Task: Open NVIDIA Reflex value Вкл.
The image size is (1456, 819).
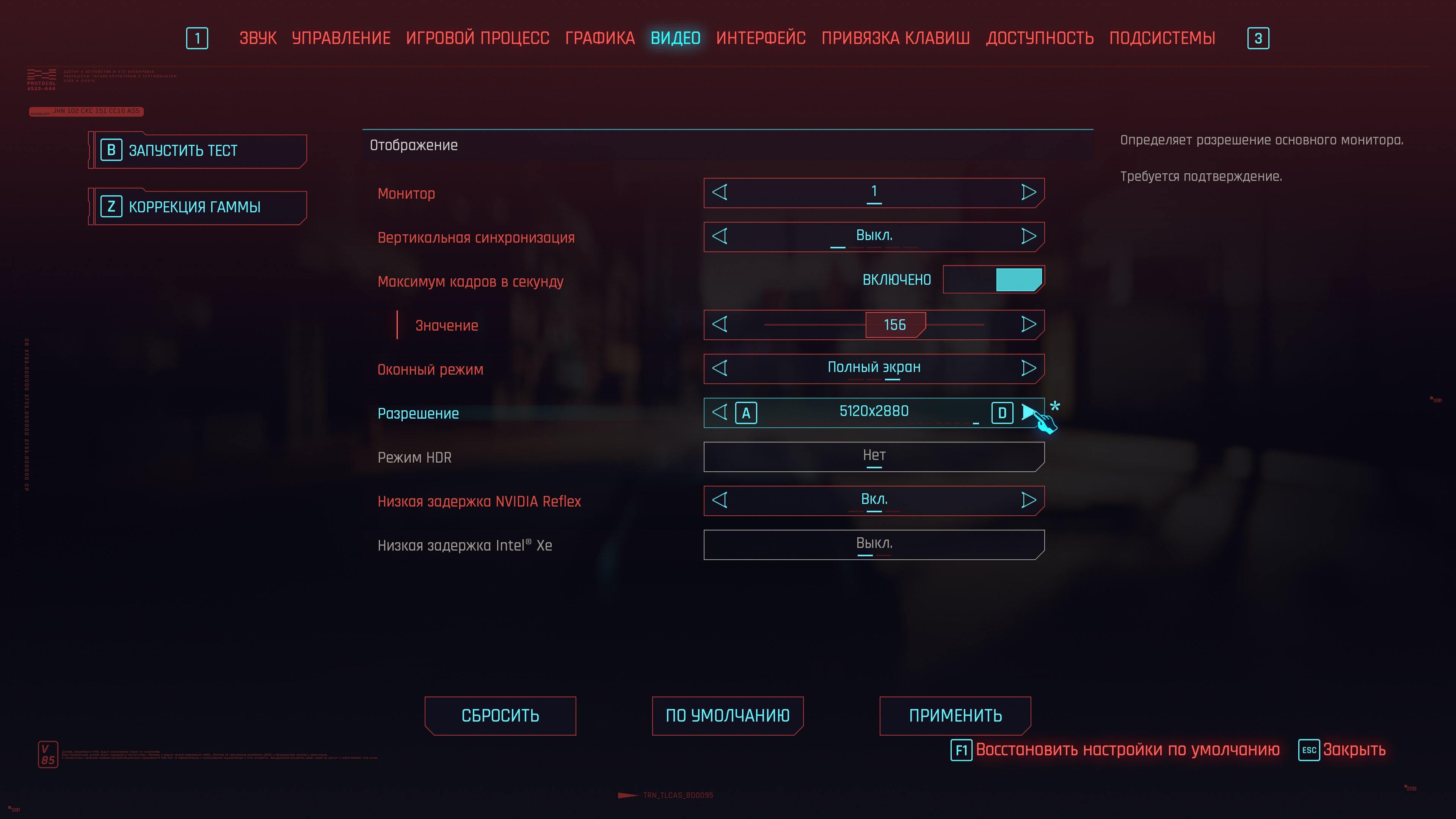Action: click(874, 501)
